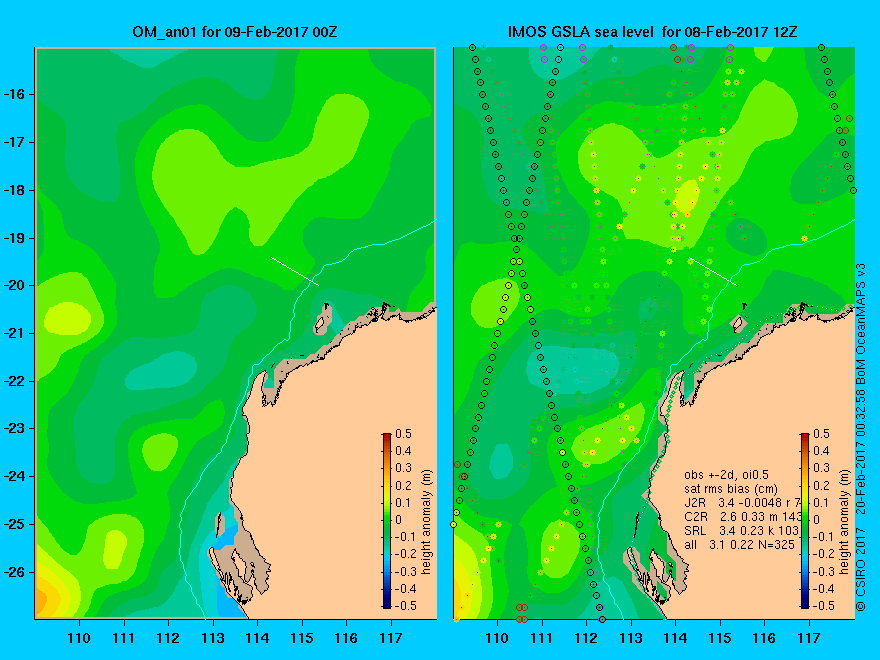Click the "-24" latitude axis label
880x660 pixels.
click(x=12, y=476)
